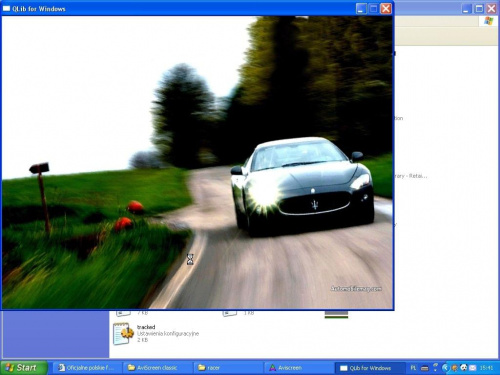Click the Maserati image in QLib window

click(x=197, y=162)
